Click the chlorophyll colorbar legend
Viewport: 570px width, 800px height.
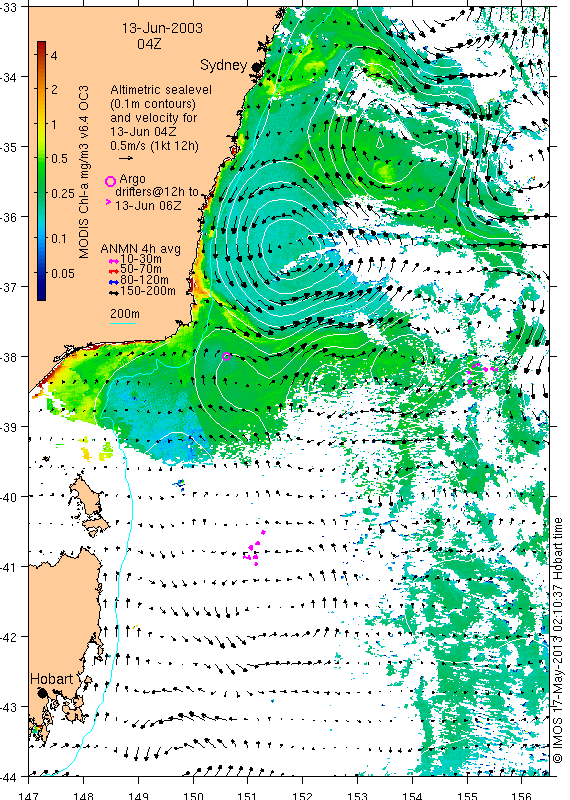41,170
